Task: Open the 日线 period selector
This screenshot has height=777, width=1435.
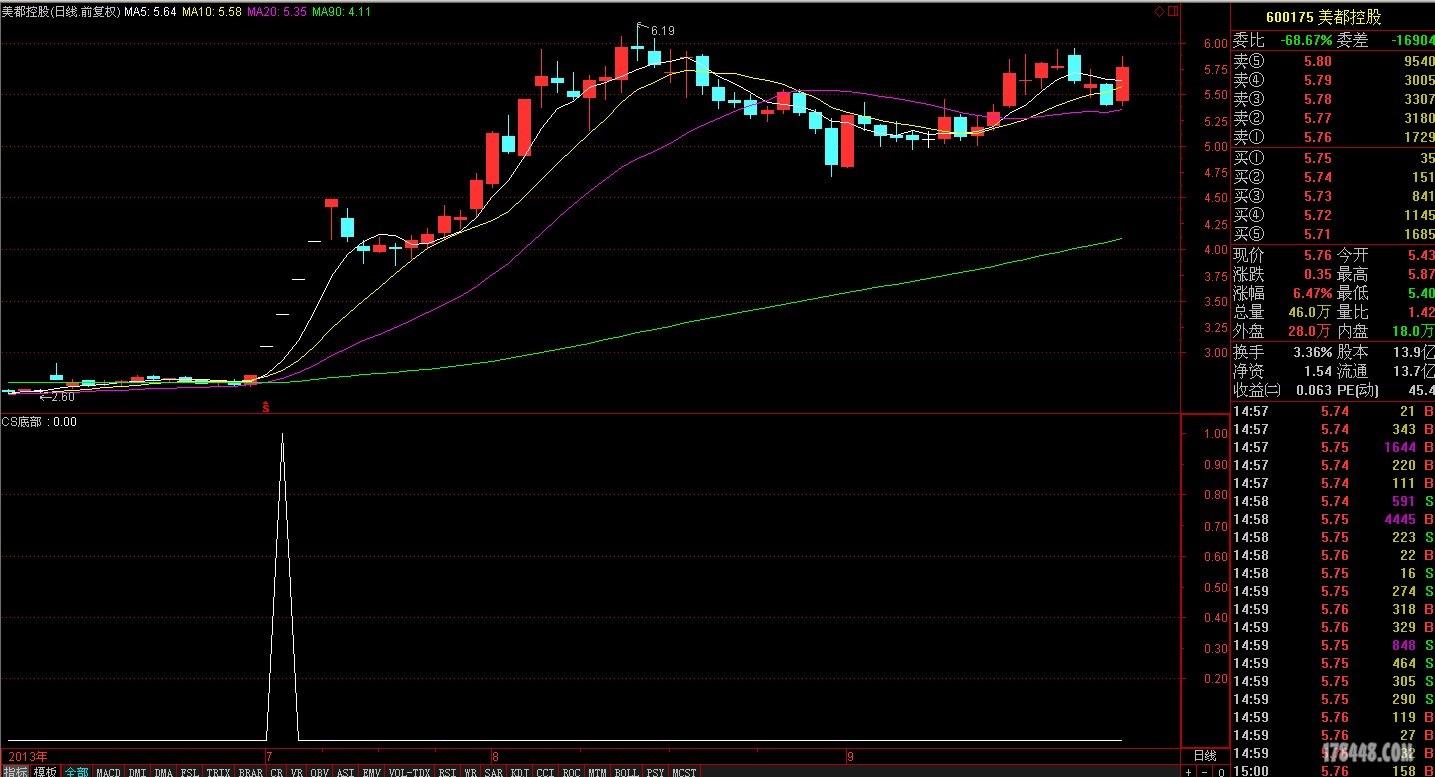Action: (x=1205, y=756)
